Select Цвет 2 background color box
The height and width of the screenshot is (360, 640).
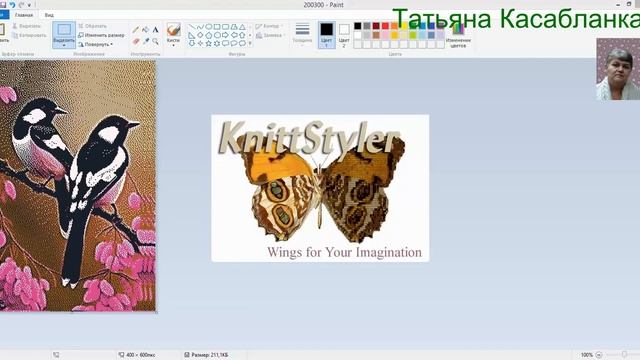(x=344, y=35)
